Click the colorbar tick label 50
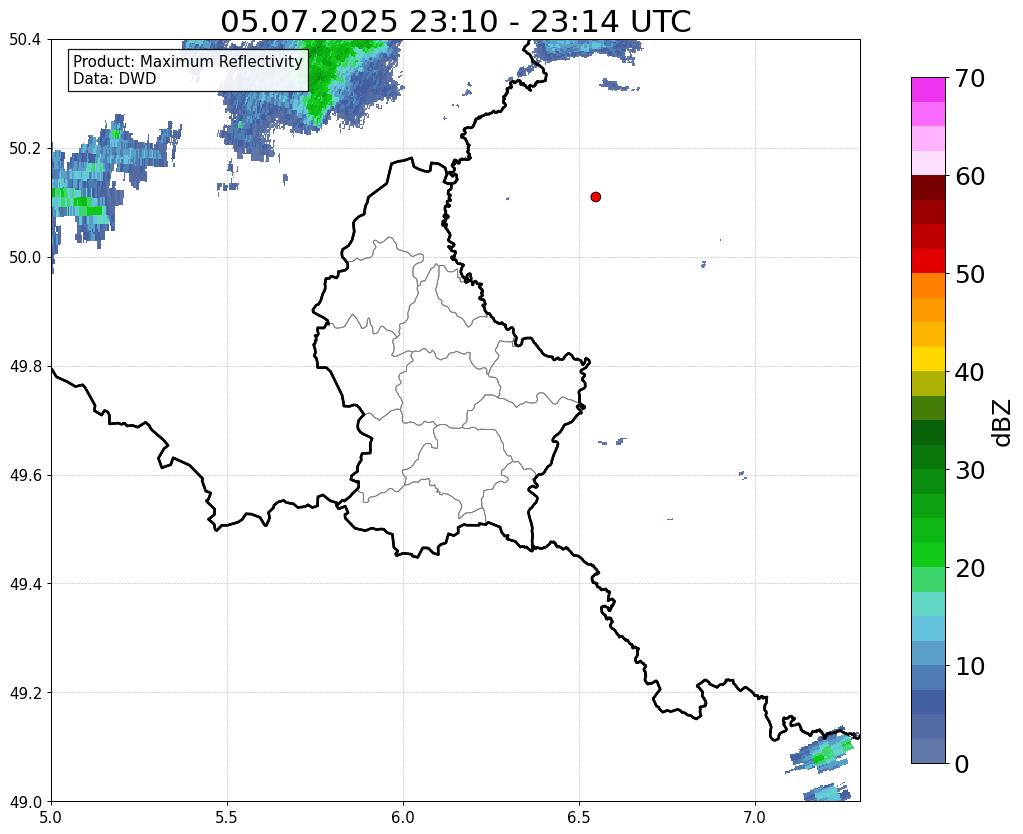This screenshot has width=1023, height=834. pyautogui.click(x=970, y=274)
